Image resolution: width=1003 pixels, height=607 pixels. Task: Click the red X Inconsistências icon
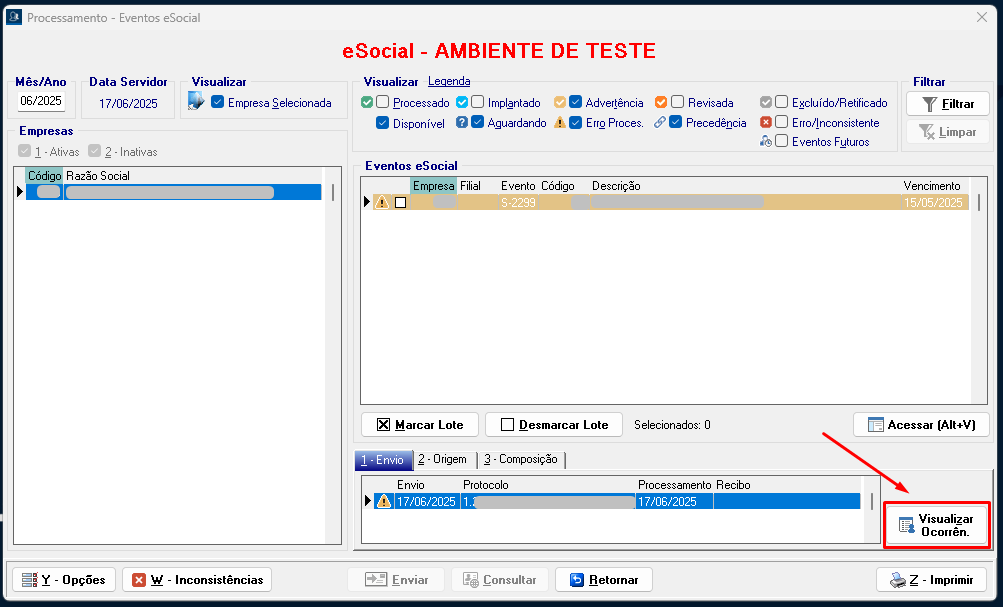(x=139, y=580)
